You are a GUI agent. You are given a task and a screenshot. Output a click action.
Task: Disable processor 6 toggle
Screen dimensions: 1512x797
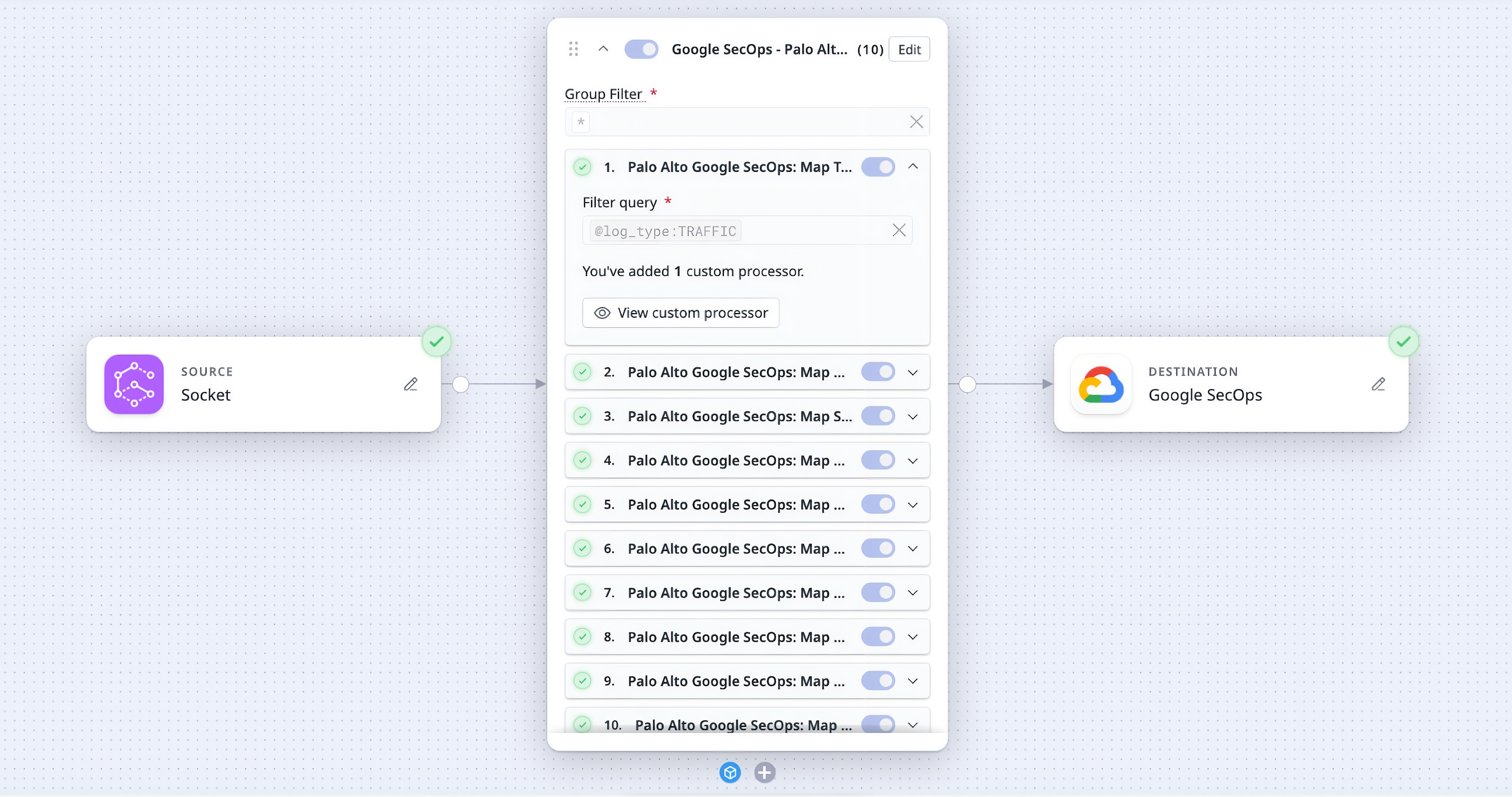878,549
